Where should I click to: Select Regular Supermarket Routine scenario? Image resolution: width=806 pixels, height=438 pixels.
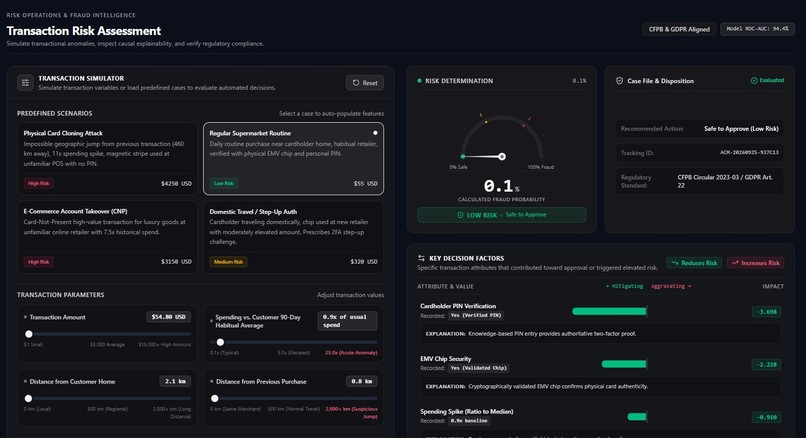(x=294, y=158)
